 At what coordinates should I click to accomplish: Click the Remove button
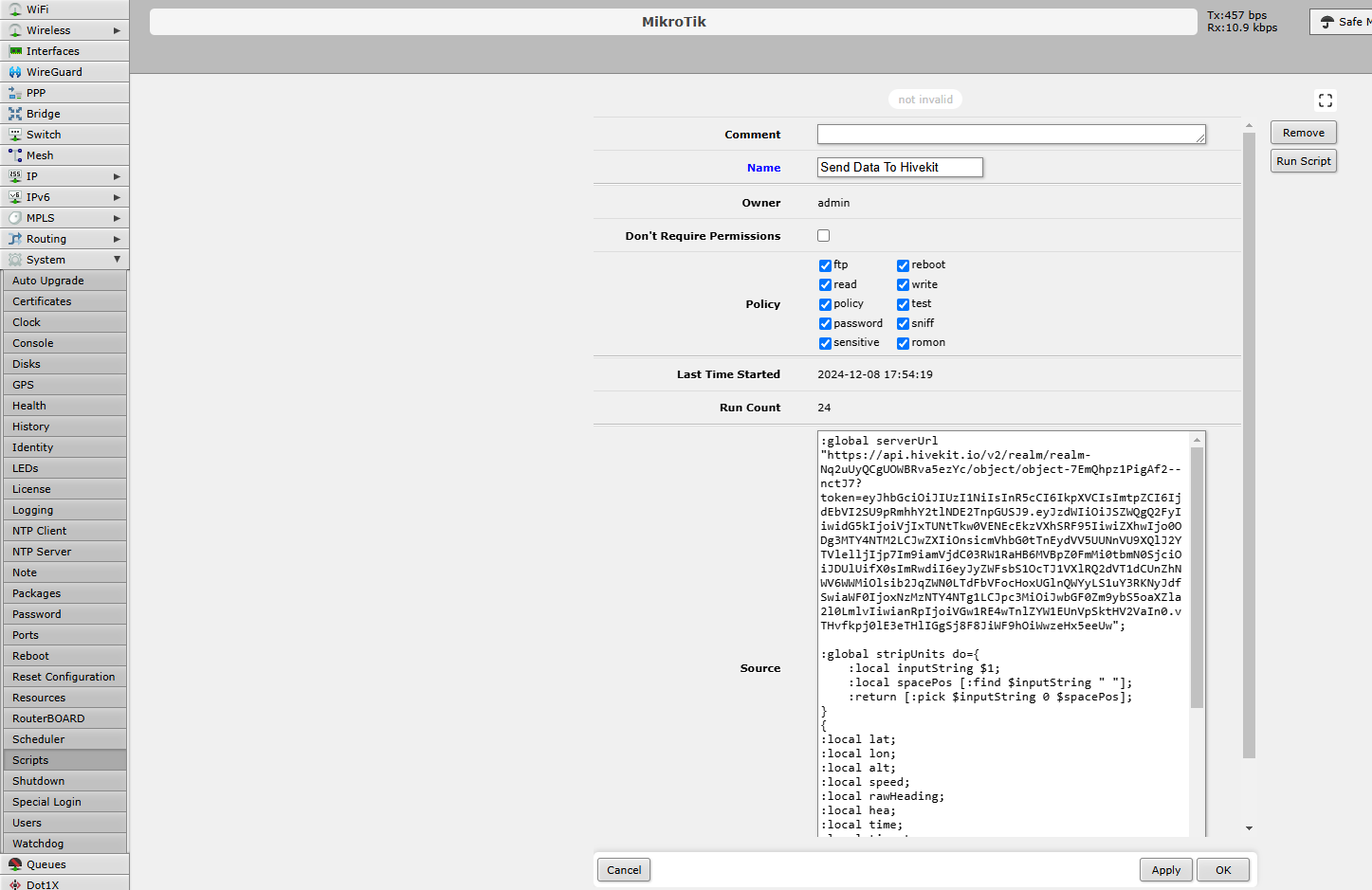point(1304,133)
